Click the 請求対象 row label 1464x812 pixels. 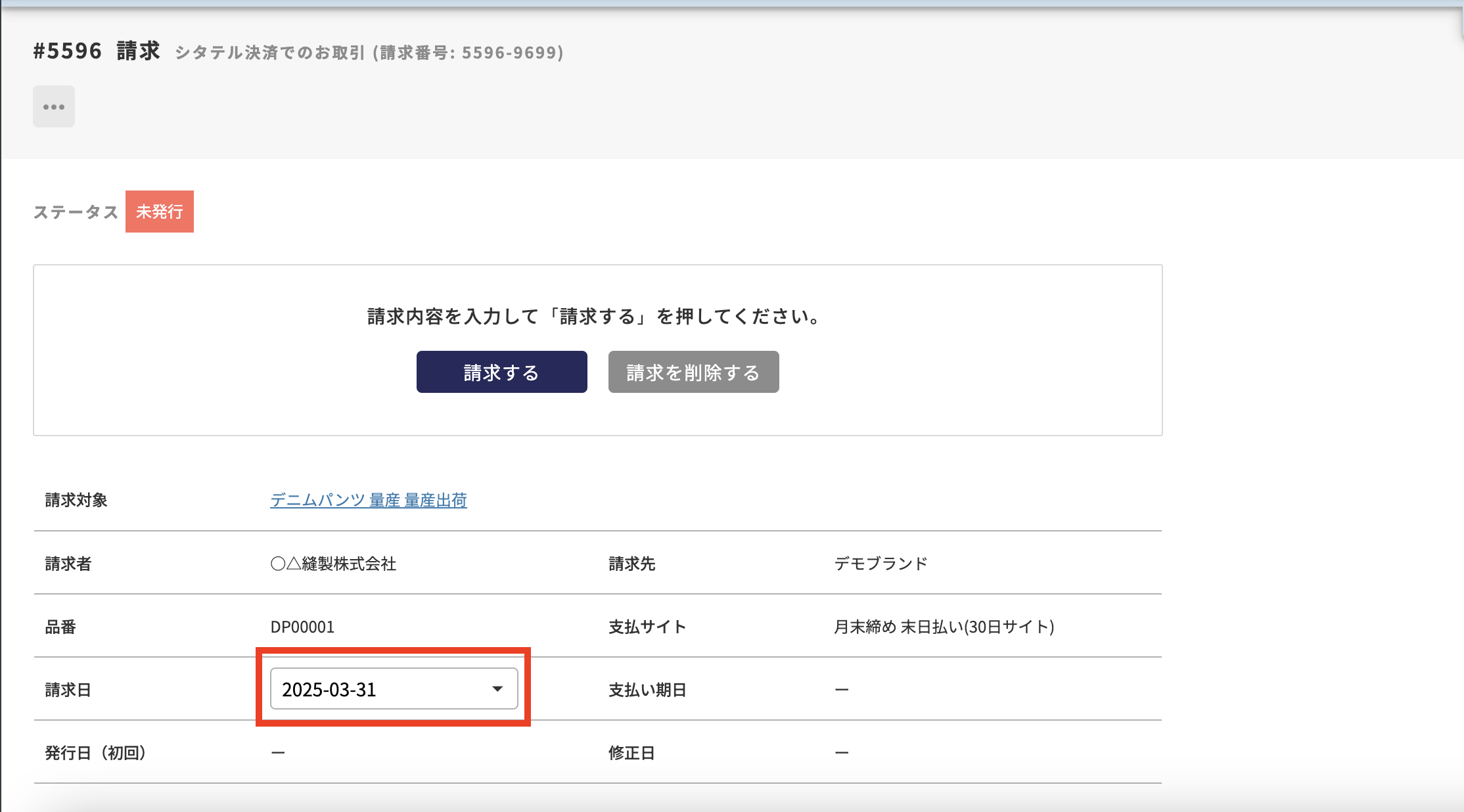(76, 501)
